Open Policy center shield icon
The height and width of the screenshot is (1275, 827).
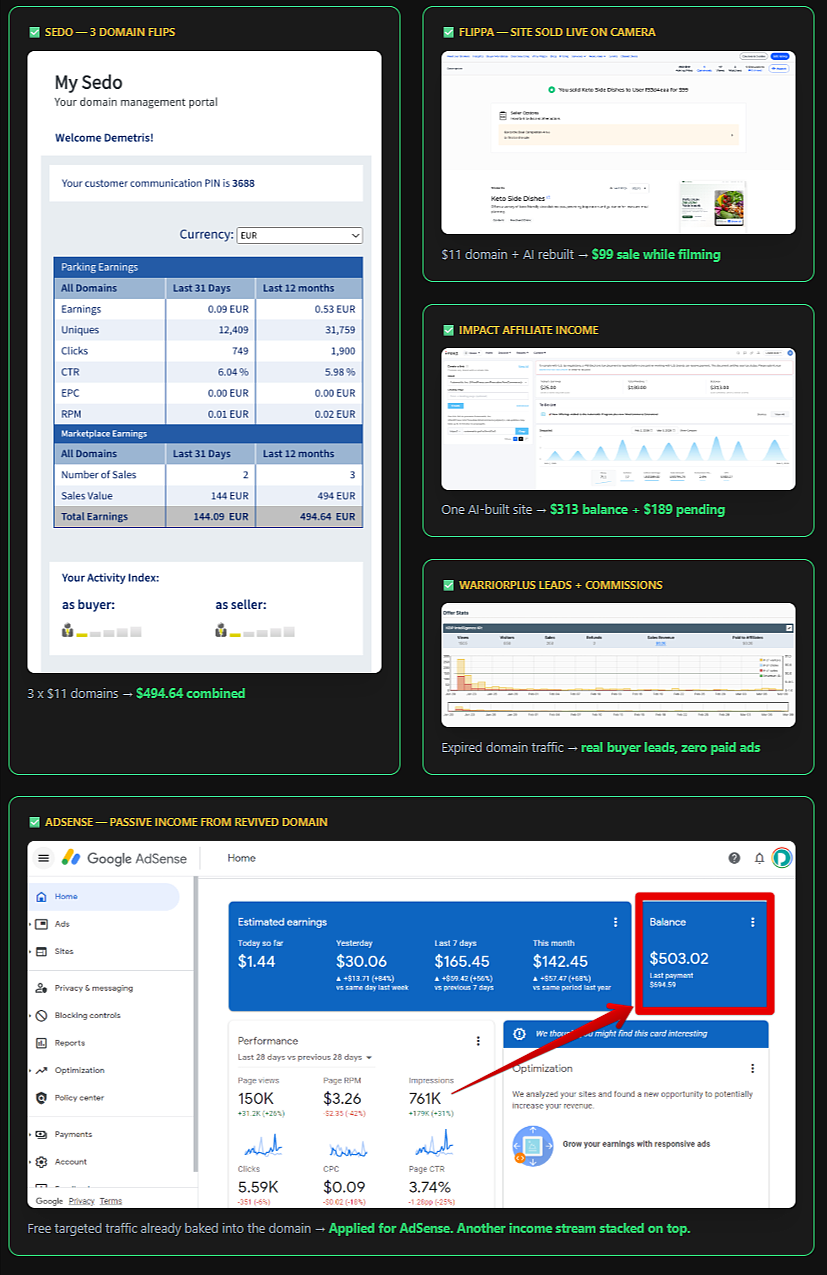pyautogui.click(x=41, y=1098)
